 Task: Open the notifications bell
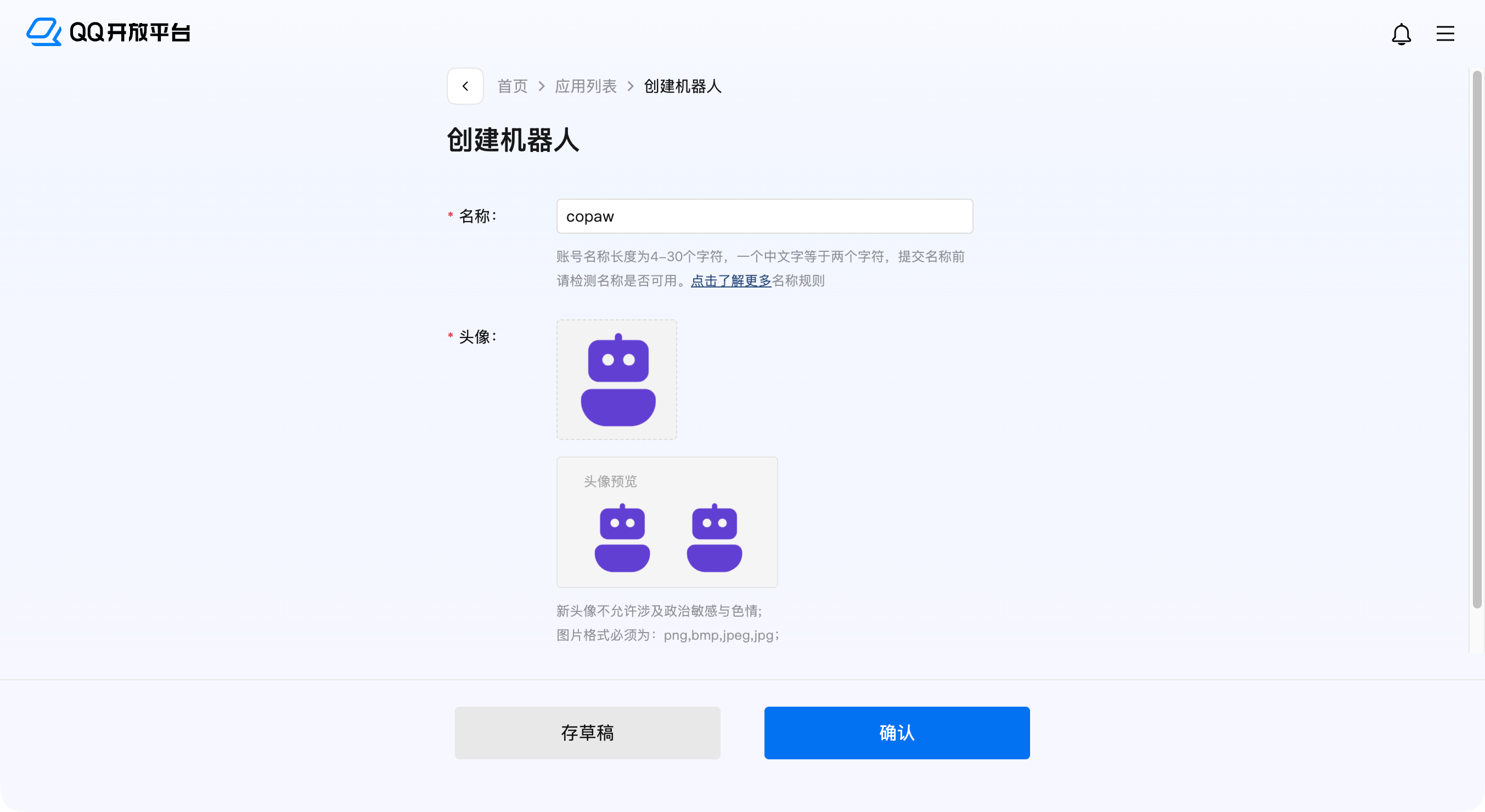(1401, 34)
